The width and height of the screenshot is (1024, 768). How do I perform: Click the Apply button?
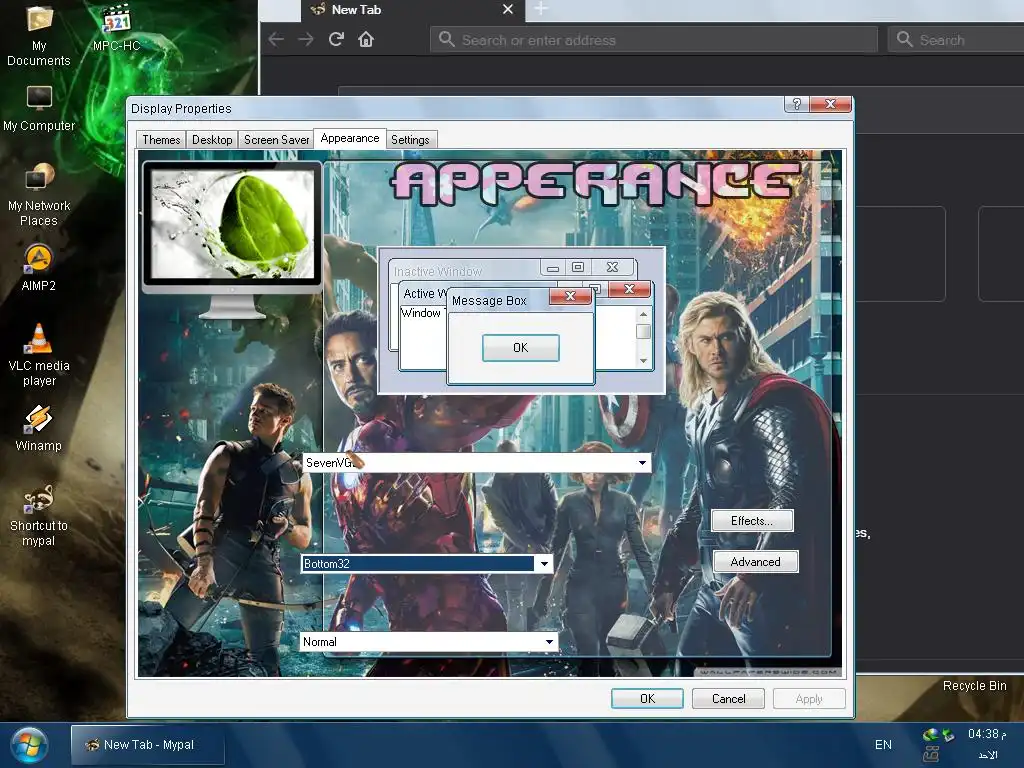pyautogui.click(x=809, y=699)
